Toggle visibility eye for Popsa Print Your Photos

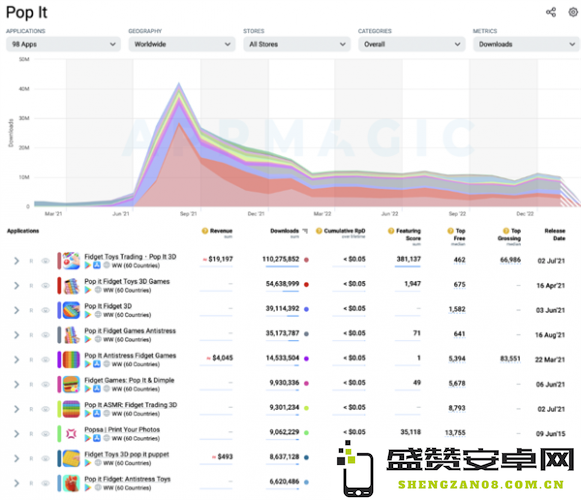(x=45, y=434)
